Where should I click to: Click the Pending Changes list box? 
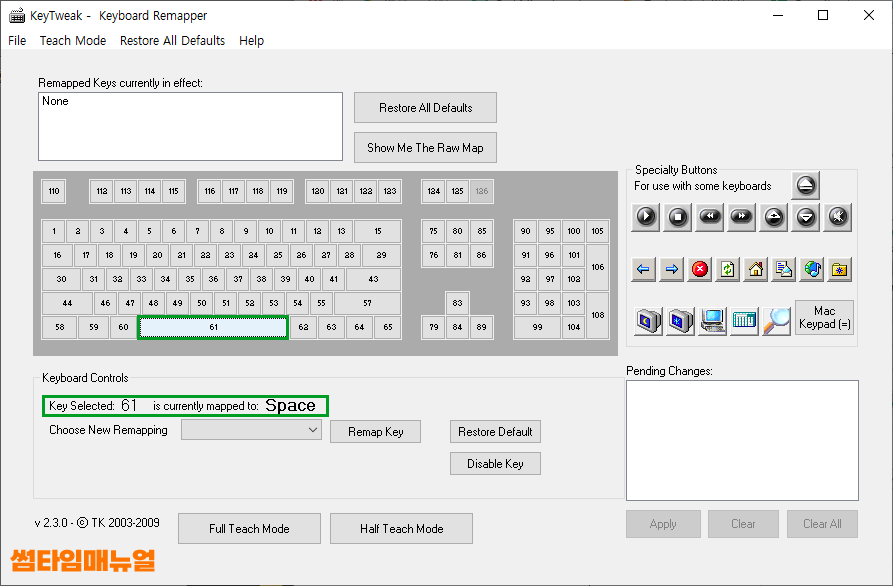(x=742, y=440)
